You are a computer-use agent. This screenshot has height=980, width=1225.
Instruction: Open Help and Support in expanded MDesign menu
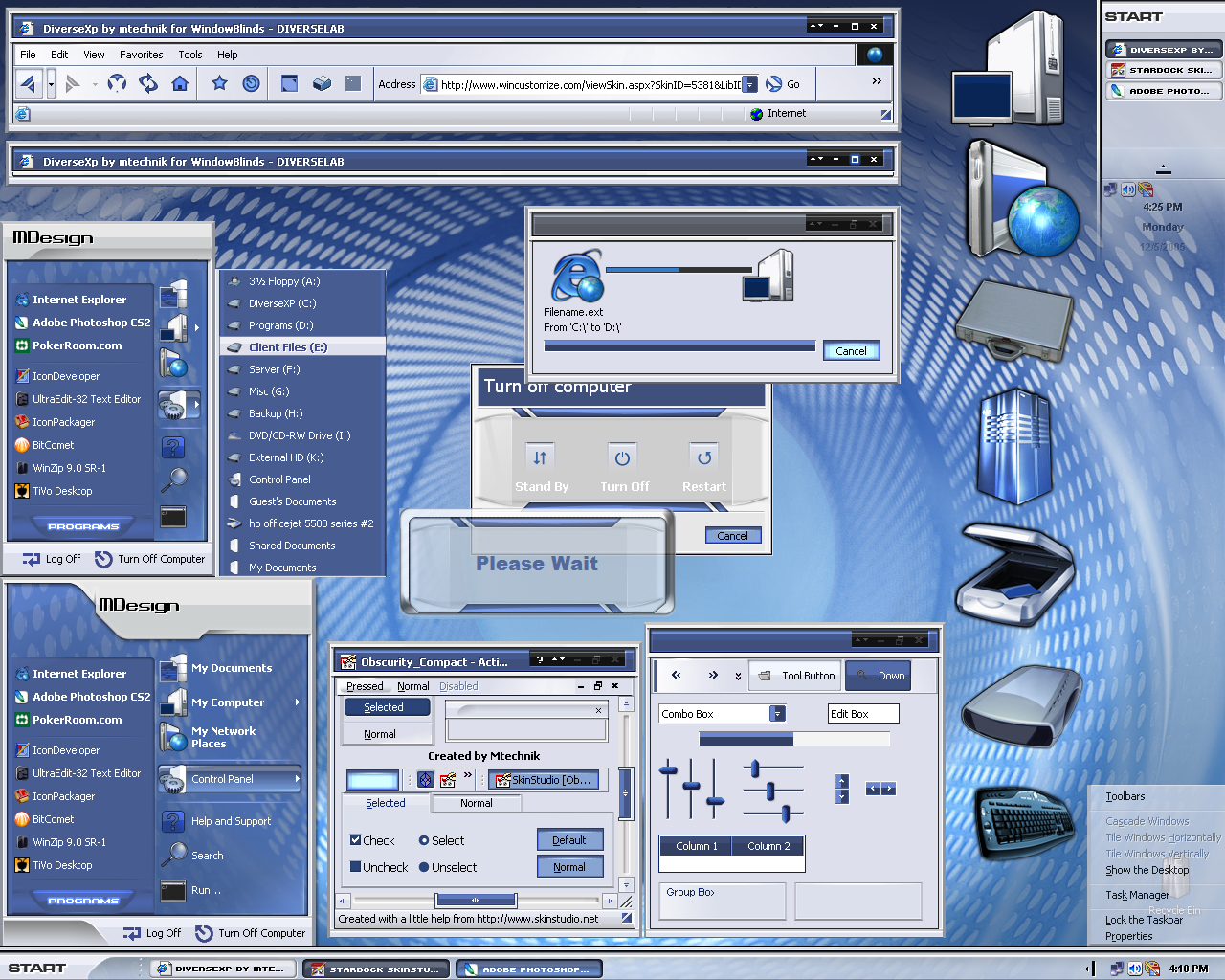coord(231,821)
